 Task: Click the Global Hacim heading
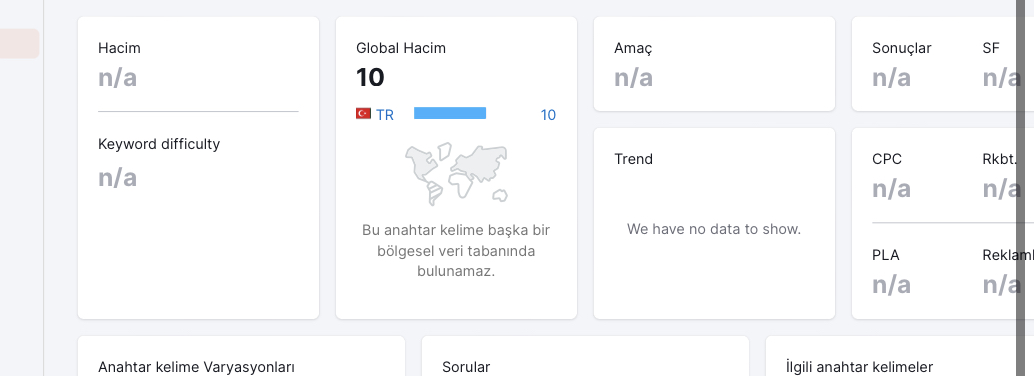click(x=401, y=48)
